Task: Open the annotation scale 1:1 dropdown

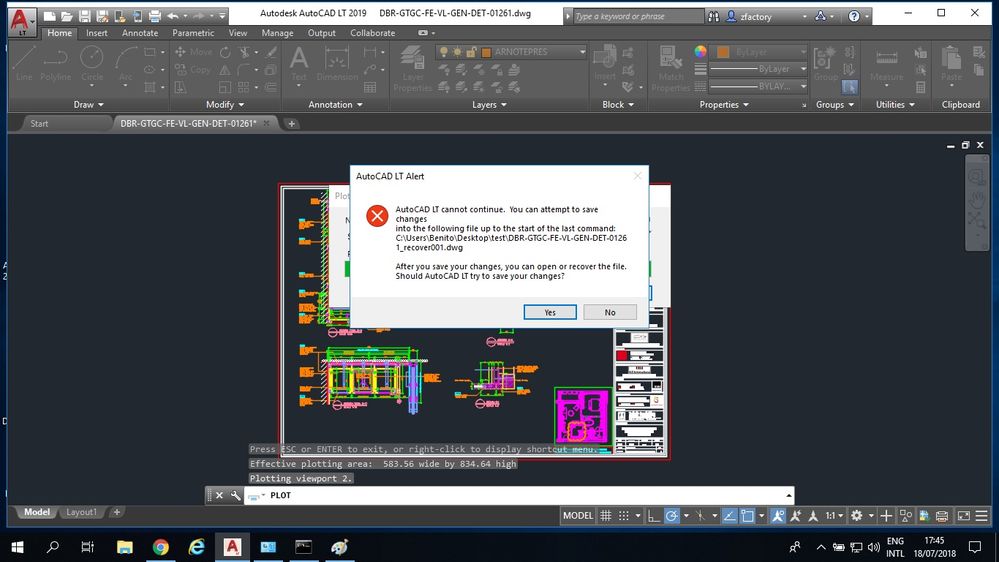Action: [835, 515]
